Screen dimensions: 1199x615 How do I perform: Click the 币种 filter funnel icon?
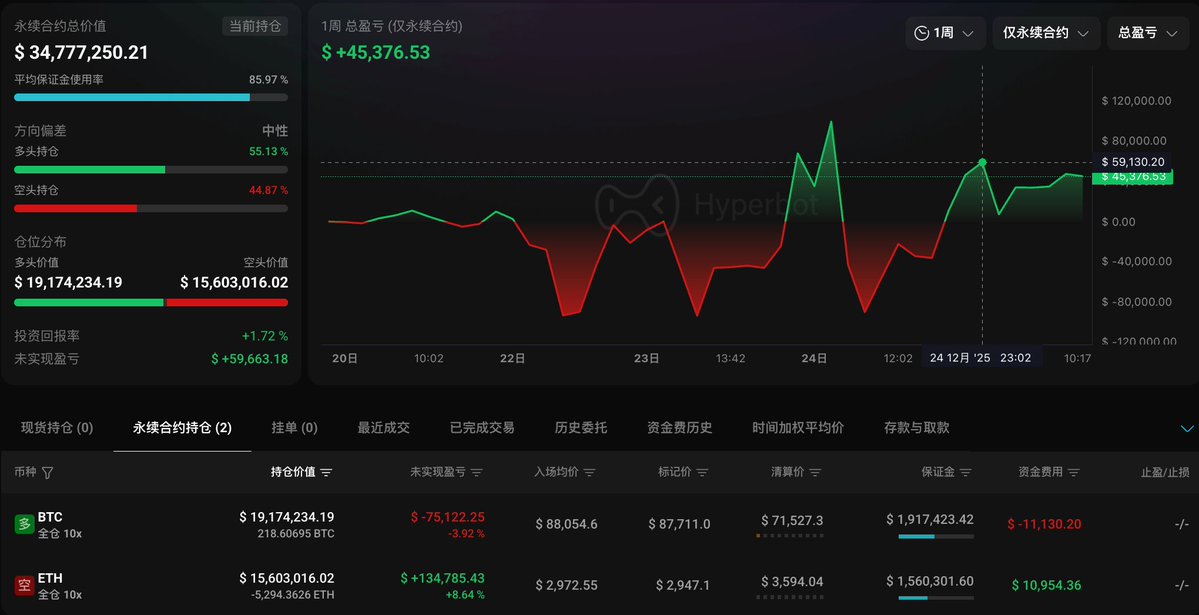pyautogui.click(x=47, y=473)
